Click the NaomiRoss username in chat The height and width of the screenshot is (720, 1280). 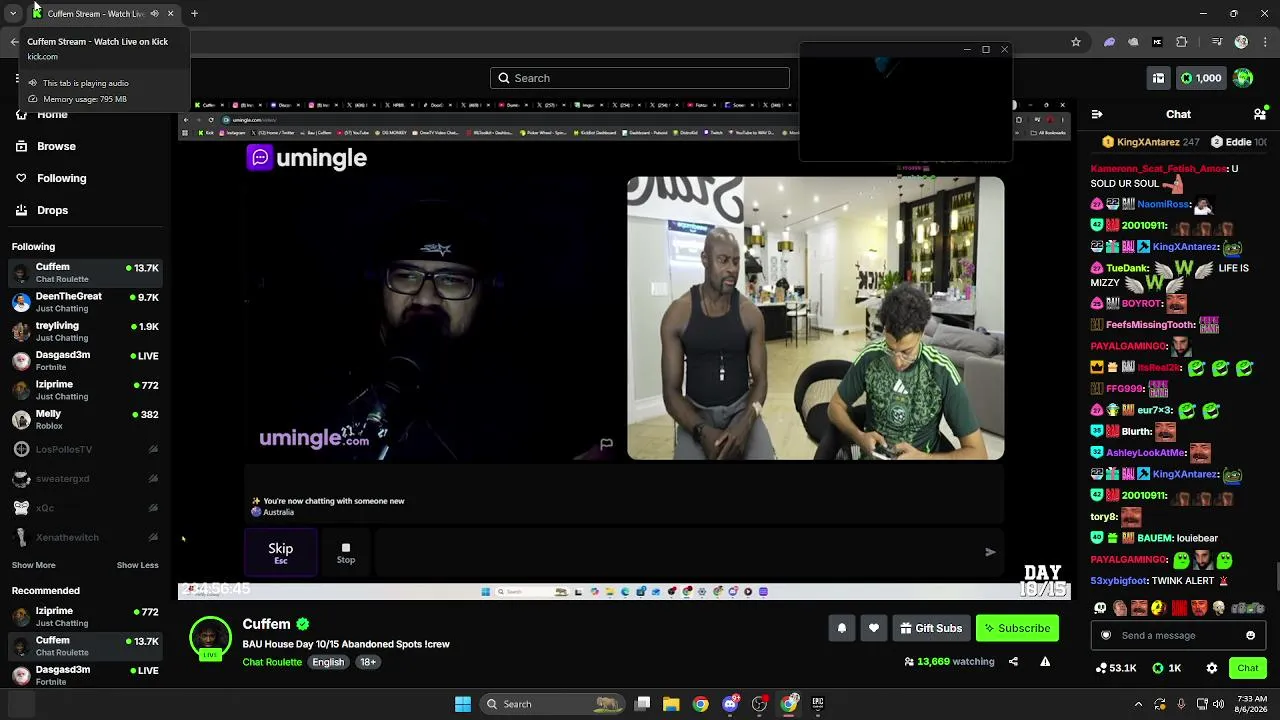1163,204
